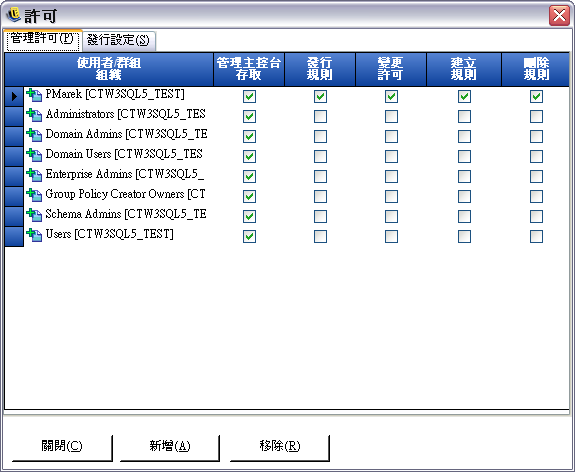Click the group icon beside Users row
The height and width of the screenshot is (472, 575).
(34, 235)
